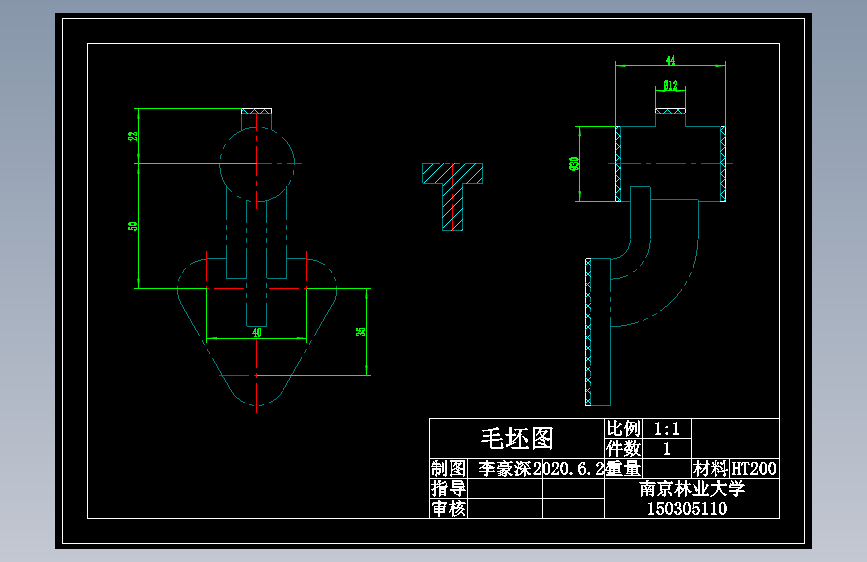This screenshot has height=562, width=867.
Task: Select the 比例 label cell
Action: (623, 429)
